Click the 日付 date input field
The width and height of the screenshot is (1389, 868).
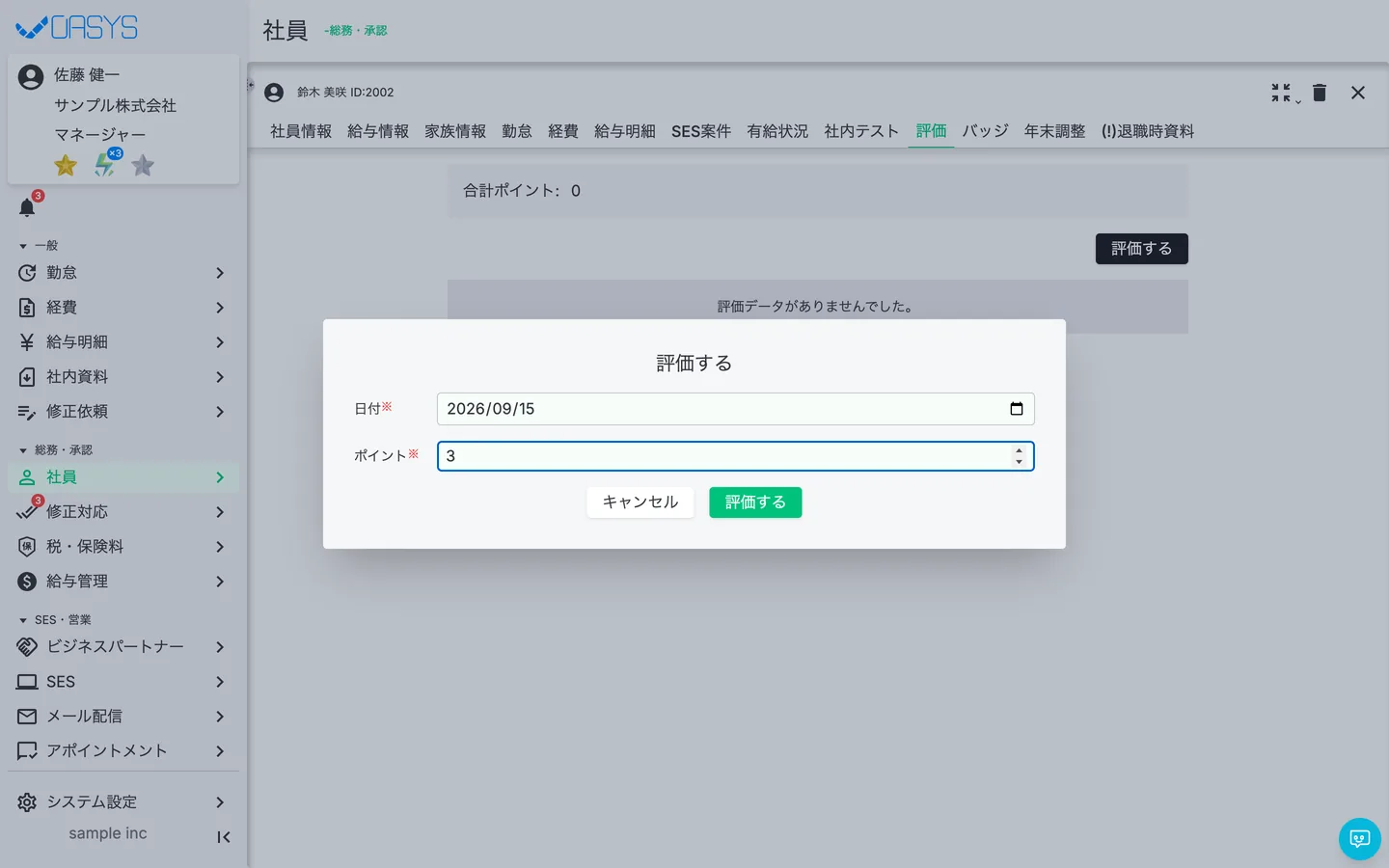[735, 409]
